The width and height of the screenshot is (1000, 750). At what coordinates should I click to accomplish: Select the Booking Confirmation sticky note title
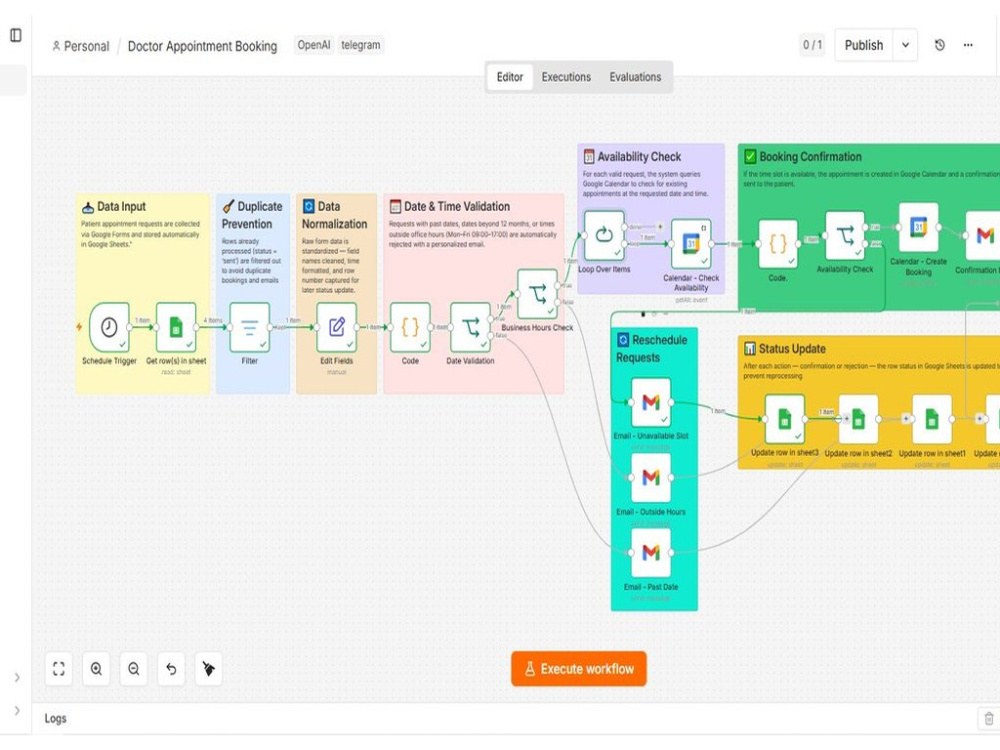[810, 157]
